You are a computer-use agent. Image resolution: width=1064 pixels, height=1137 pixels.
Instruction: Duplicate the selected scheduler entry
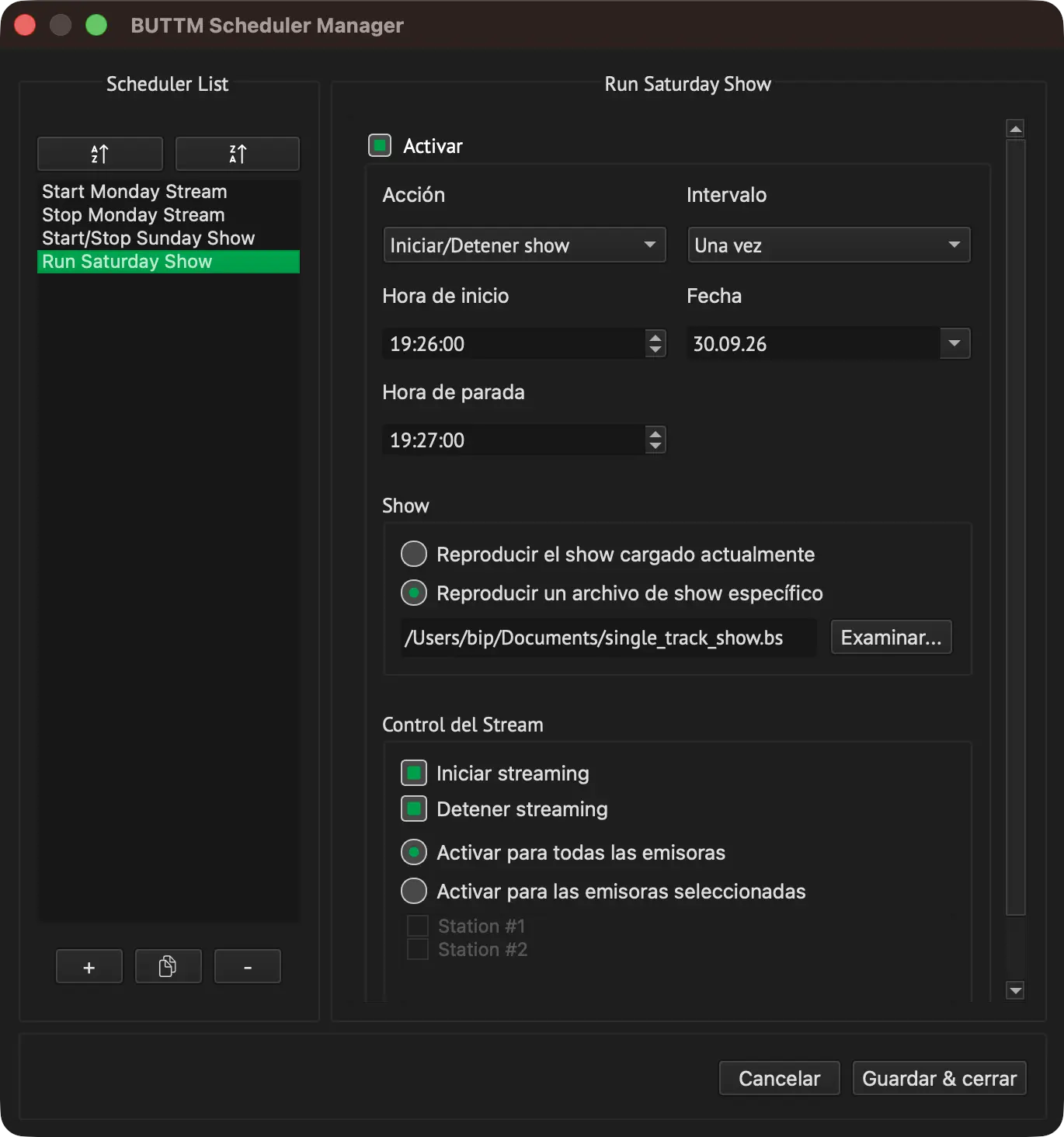click(168, 967)
